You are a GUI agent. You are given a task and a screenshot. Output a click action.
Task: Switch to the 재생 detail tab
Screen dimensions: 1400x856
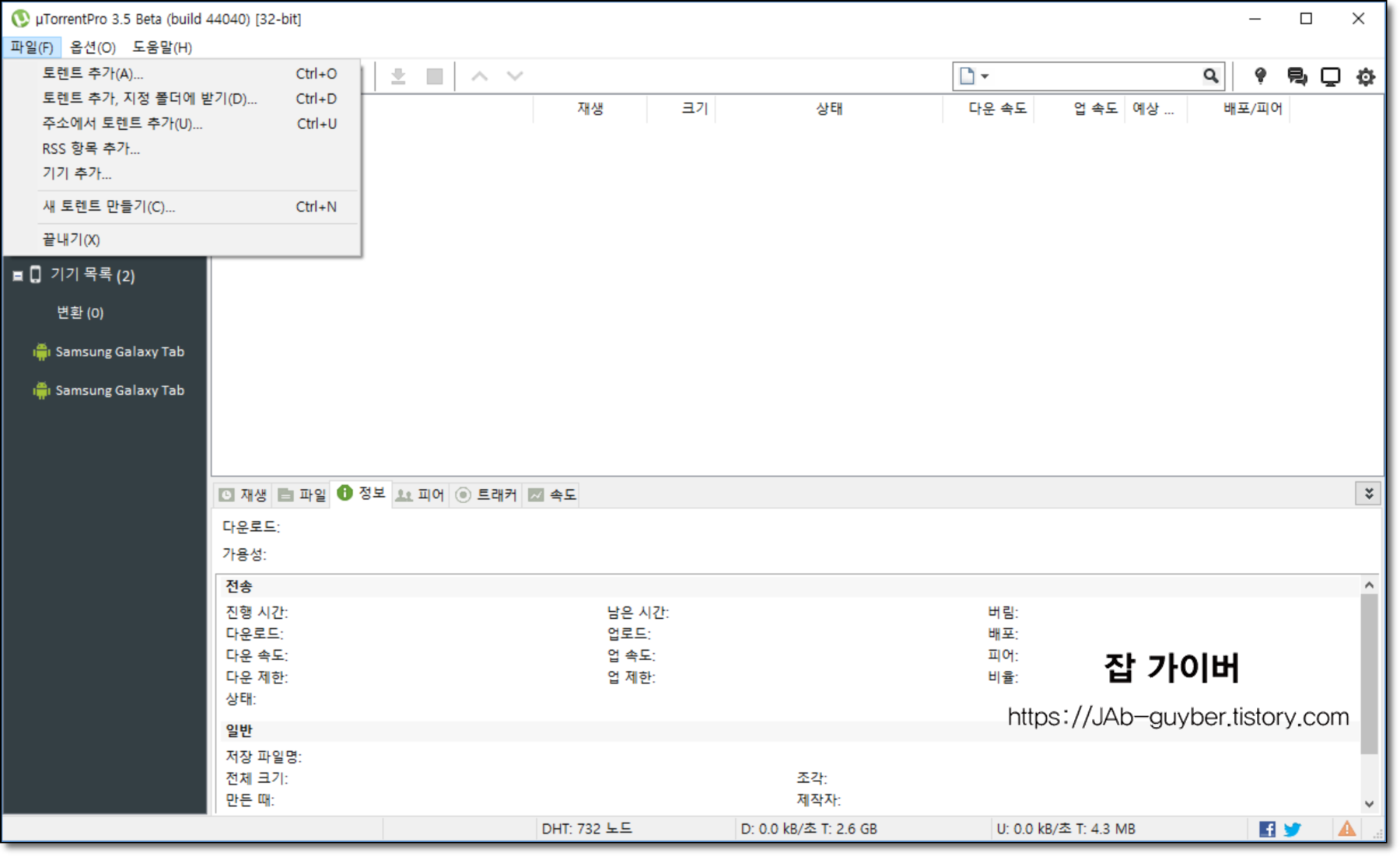click(243, 495)
